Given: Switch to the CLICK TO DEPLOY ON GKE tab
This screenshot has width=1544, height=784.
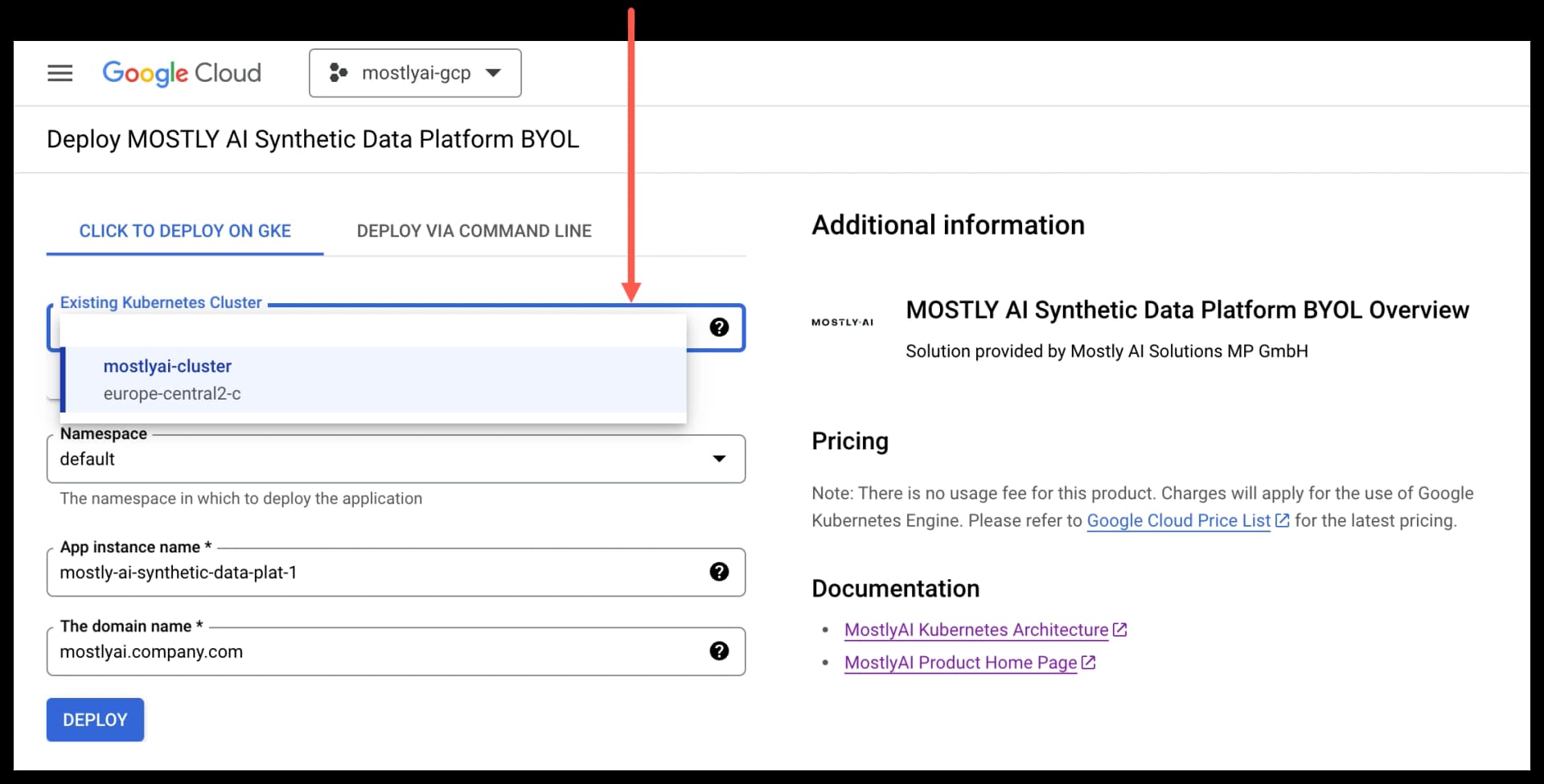Looking at the screenshot, I should (184, 231).
